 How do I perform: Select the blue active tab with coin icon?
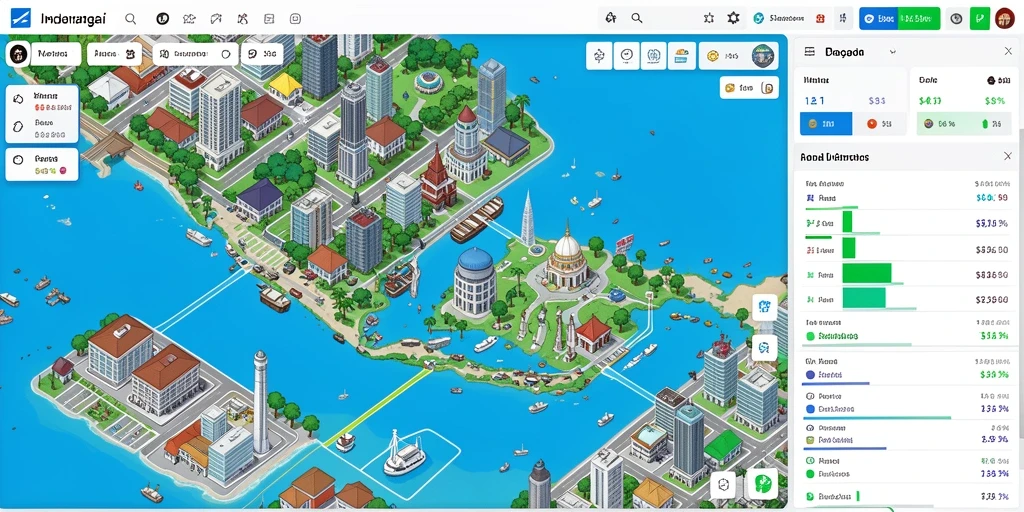[x=826, y=123]
